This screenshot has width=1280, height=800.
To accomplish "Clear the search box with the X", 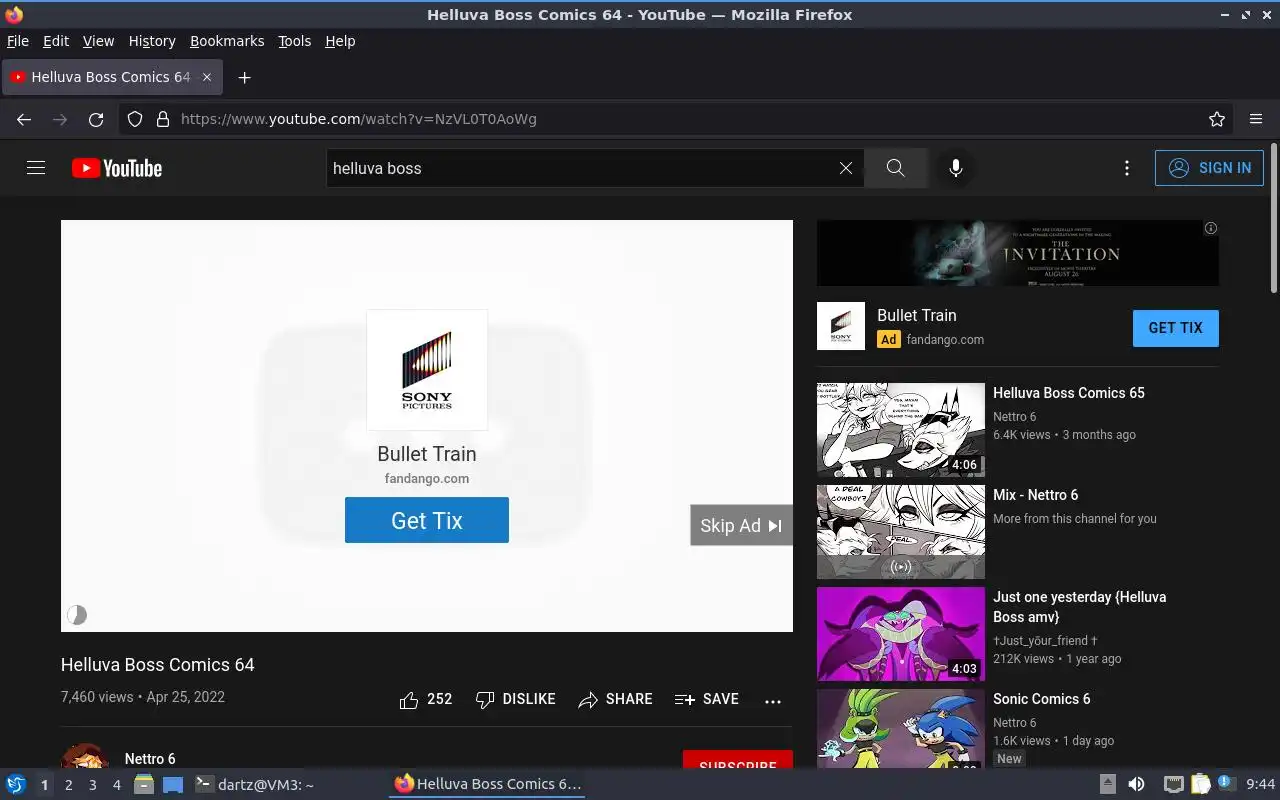I will pyautogui.click(x=846, y=168).
